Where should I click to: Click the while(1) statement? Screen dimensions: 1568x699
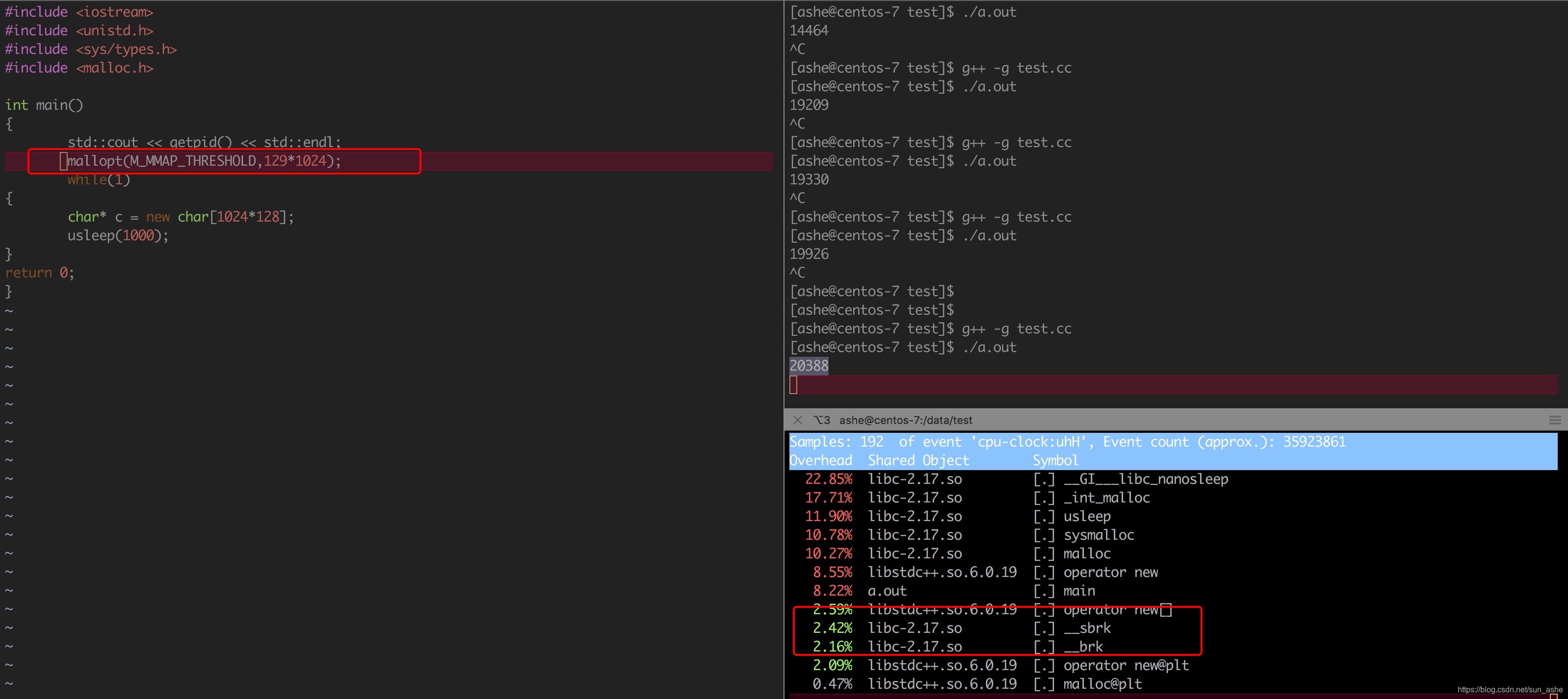click(x=98, y=179)
